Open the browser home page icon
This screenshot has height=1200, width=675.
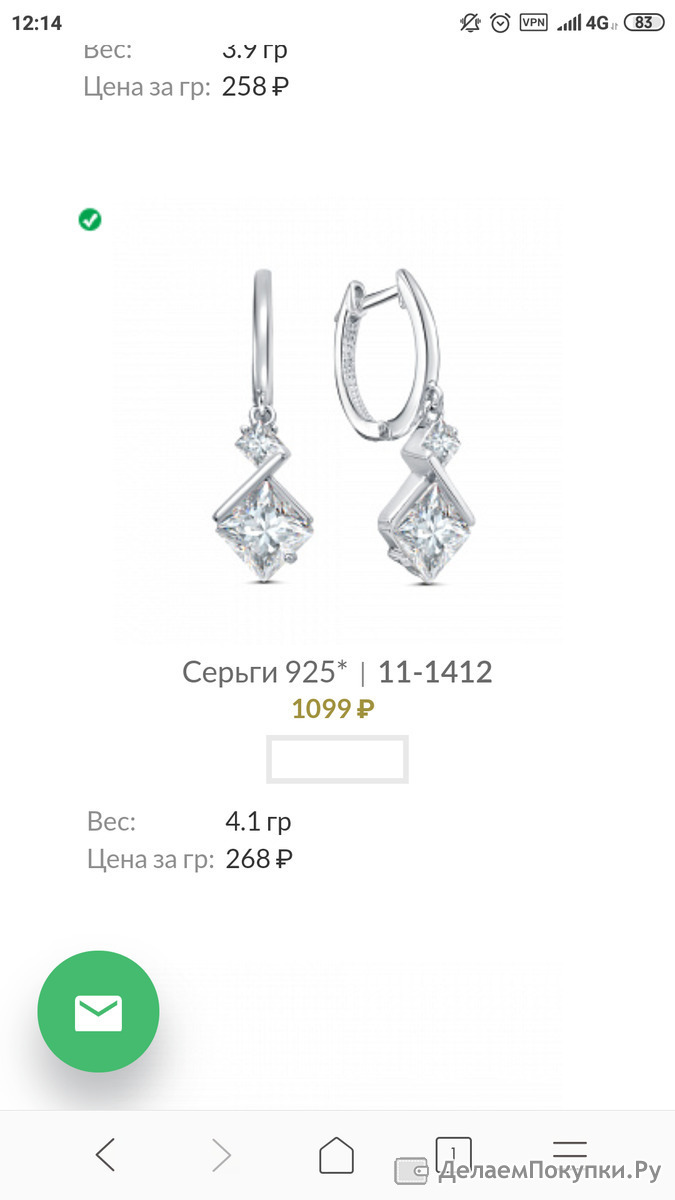tap(337, 1156)
